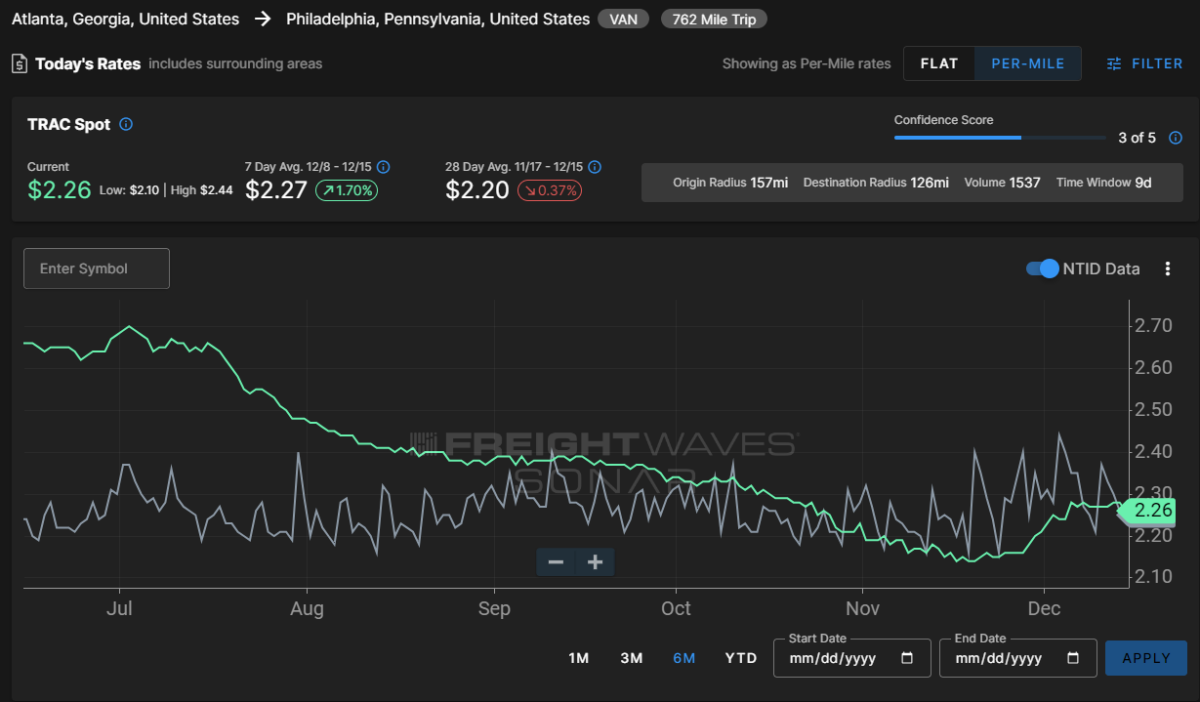Image resolution: width=1200 pixels, height=702 pixels.
Task: Click the $2.27 seven-day average value
Action: pyautogui.click(x=276, y=190)
